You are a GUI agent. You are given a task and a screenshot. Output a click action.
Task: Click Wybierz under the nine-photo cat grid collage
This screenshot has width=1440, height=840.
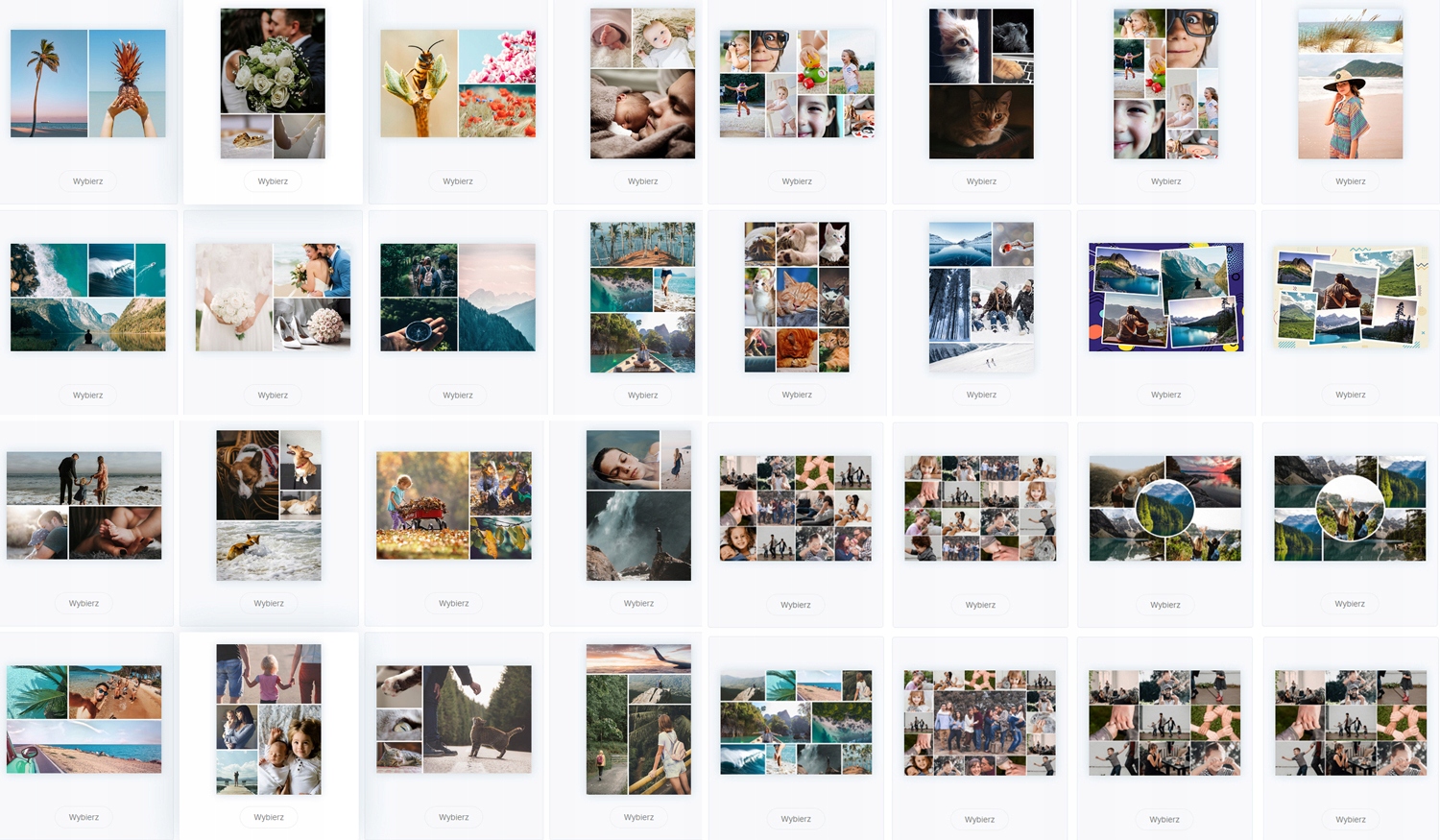click(x=797, y=396)
